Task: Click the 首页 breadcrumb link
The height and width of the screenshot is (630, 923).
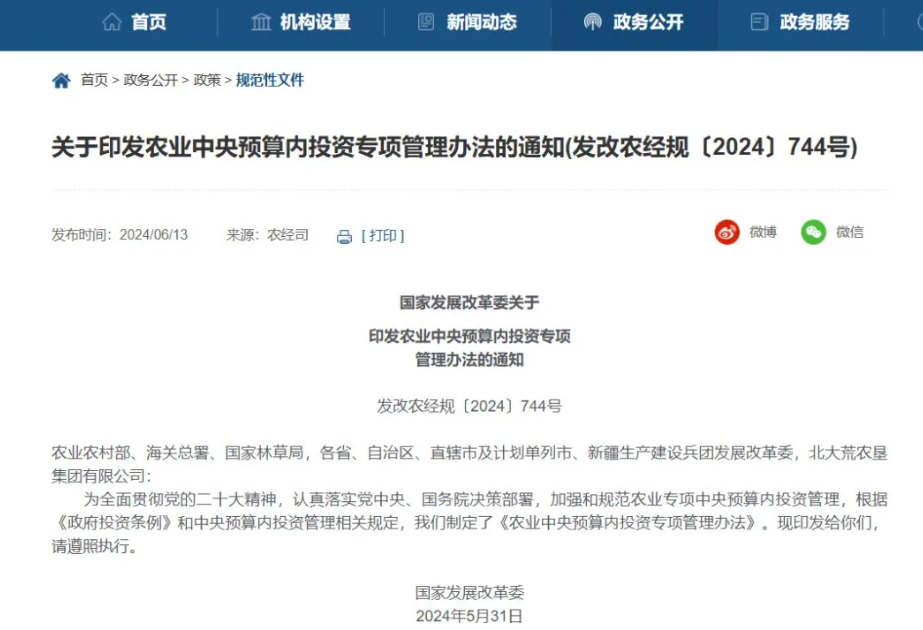Action: pyautogui.click(x=94, y=80)
